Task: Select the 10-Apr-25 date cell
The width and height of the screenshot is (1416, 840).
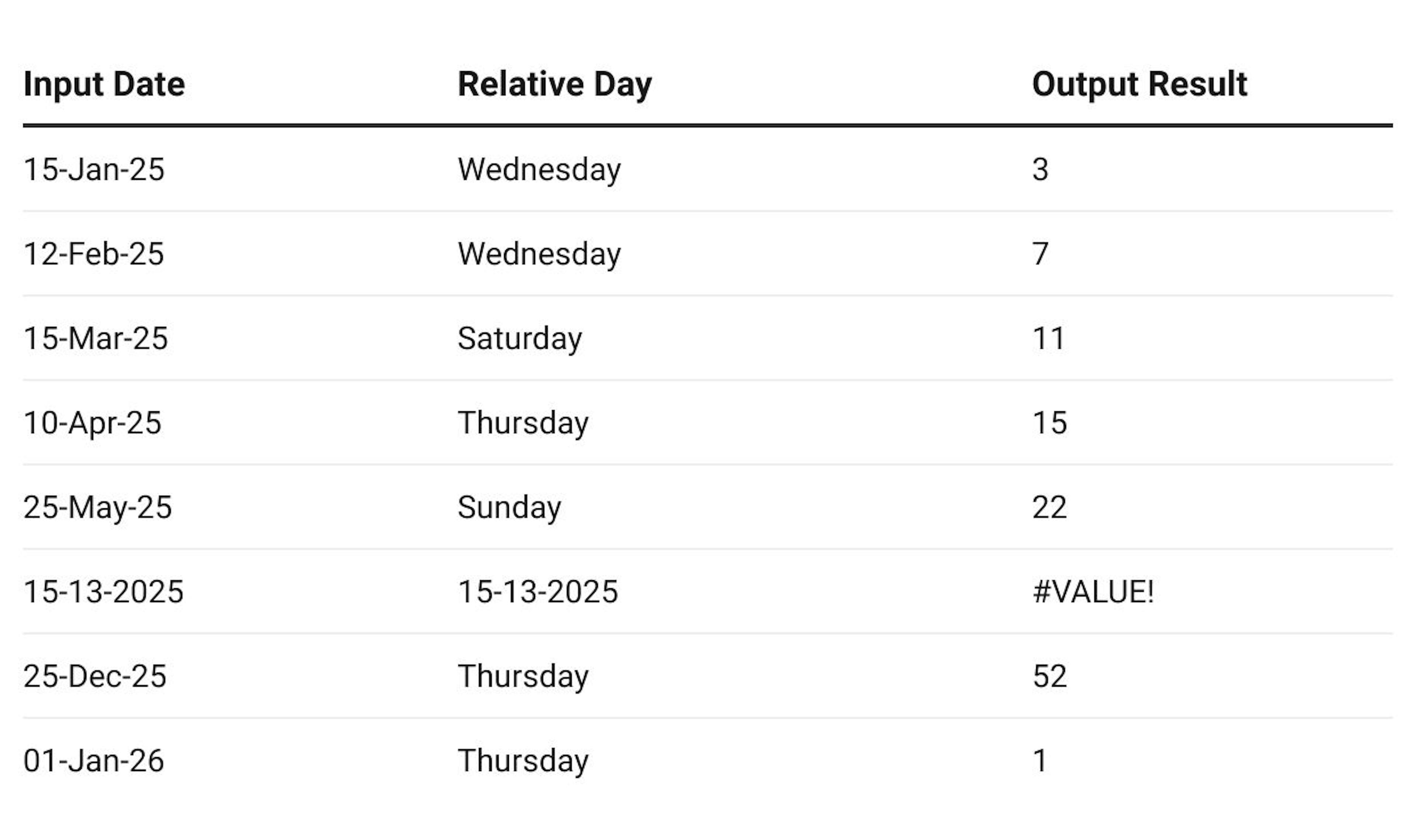Action: [x=92, y=422]
